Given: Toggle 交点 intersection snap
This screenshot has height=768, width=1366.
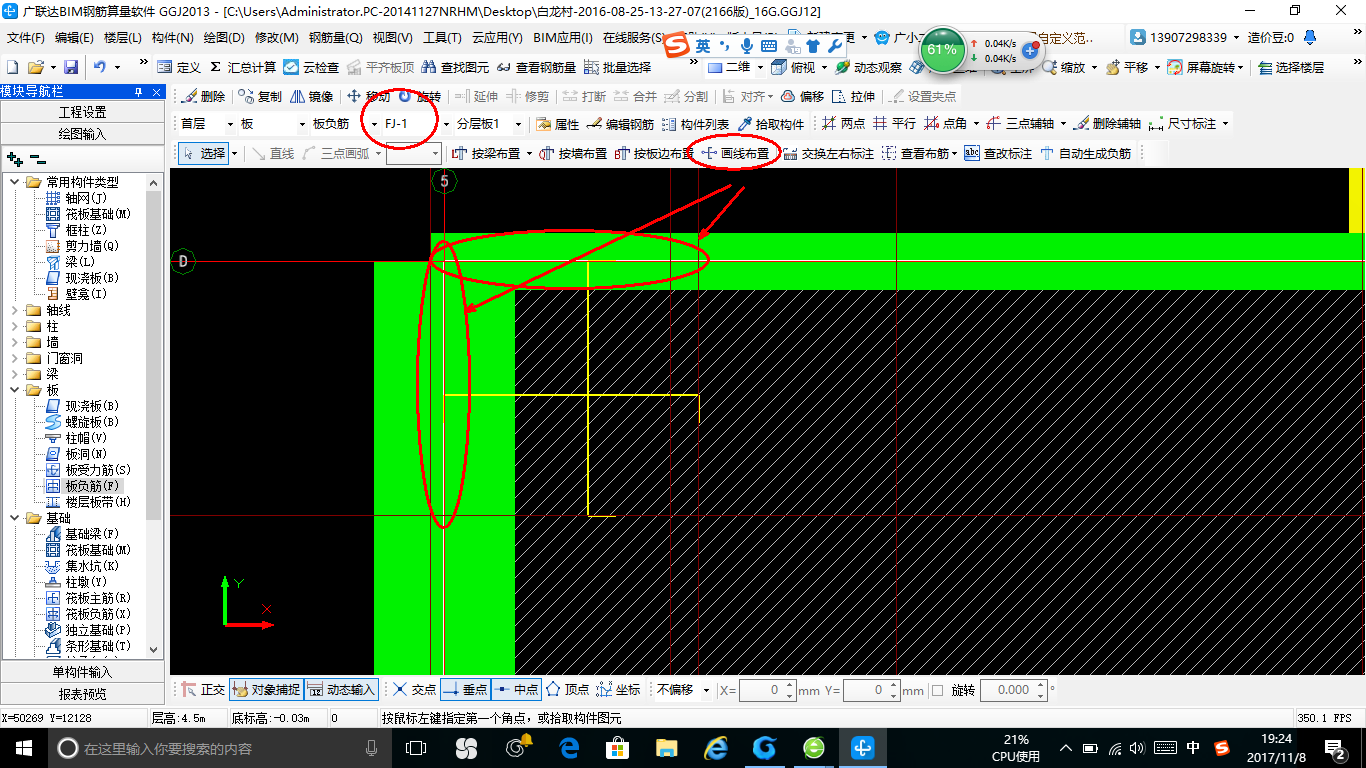Looking at the screenshot, I should 414,690.
